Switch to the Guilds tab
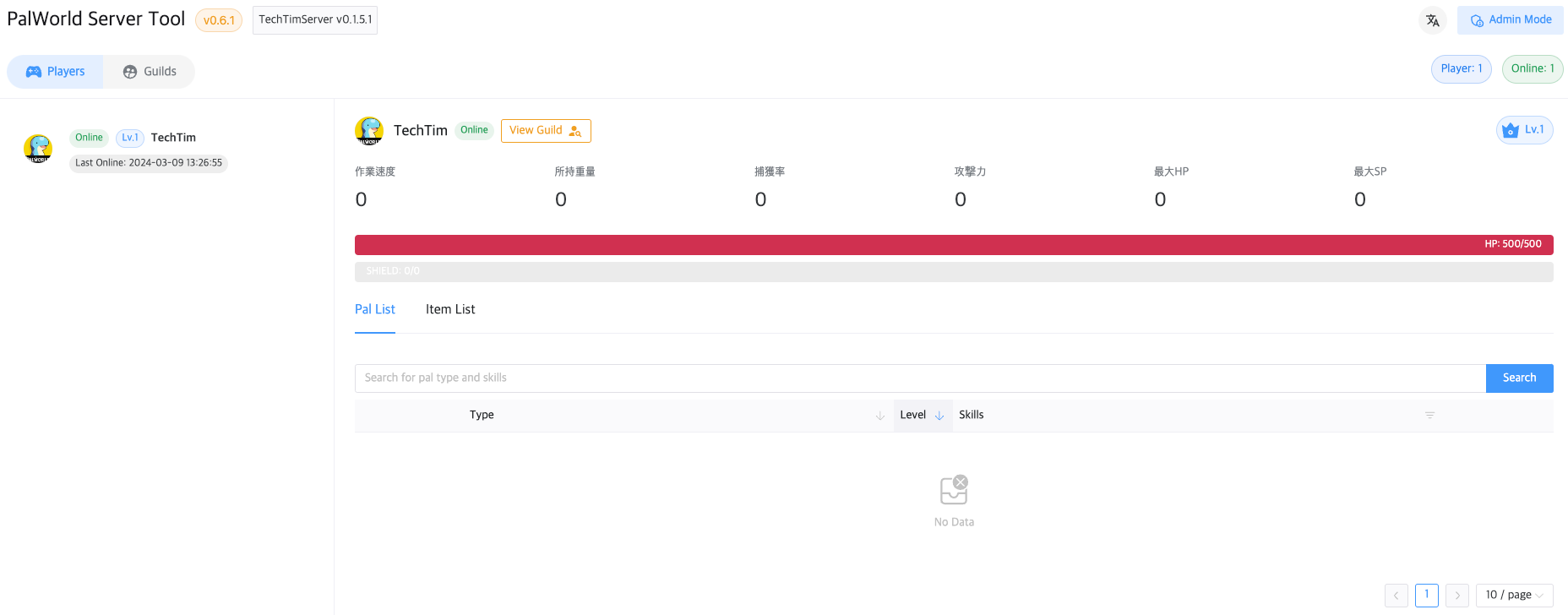Screen dimensions: 1568x615 point(150,72)
